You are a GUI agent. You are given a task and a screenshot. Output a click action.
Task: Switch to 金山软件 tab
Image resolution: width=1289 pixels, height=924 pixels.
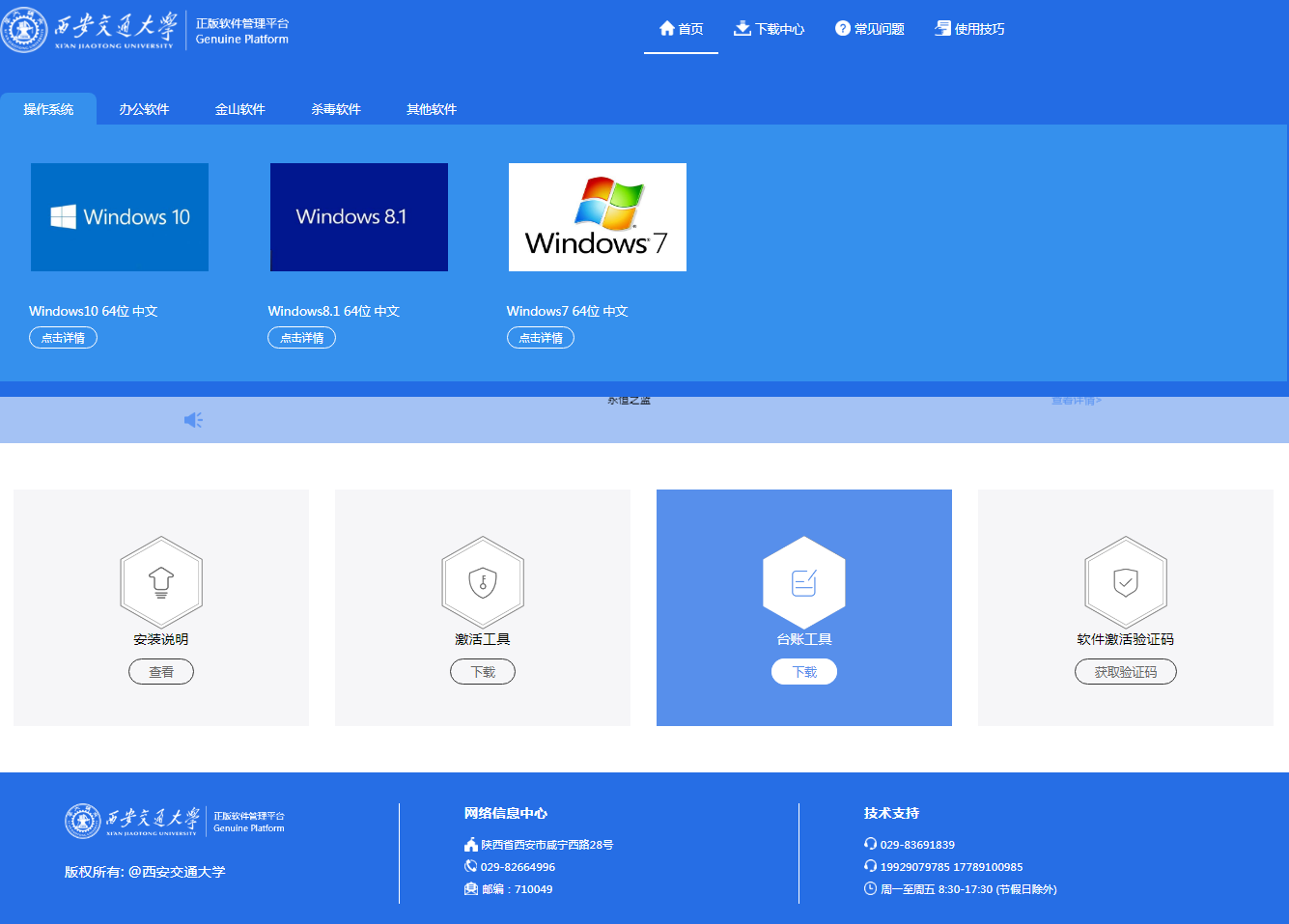click(239, 109)
